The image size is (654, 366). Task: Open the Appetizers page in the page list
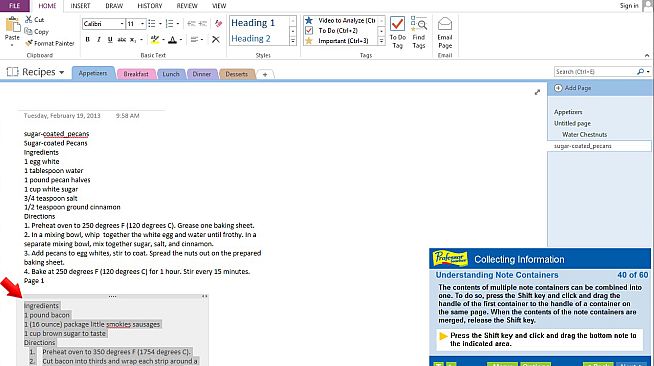click(568, 112)
